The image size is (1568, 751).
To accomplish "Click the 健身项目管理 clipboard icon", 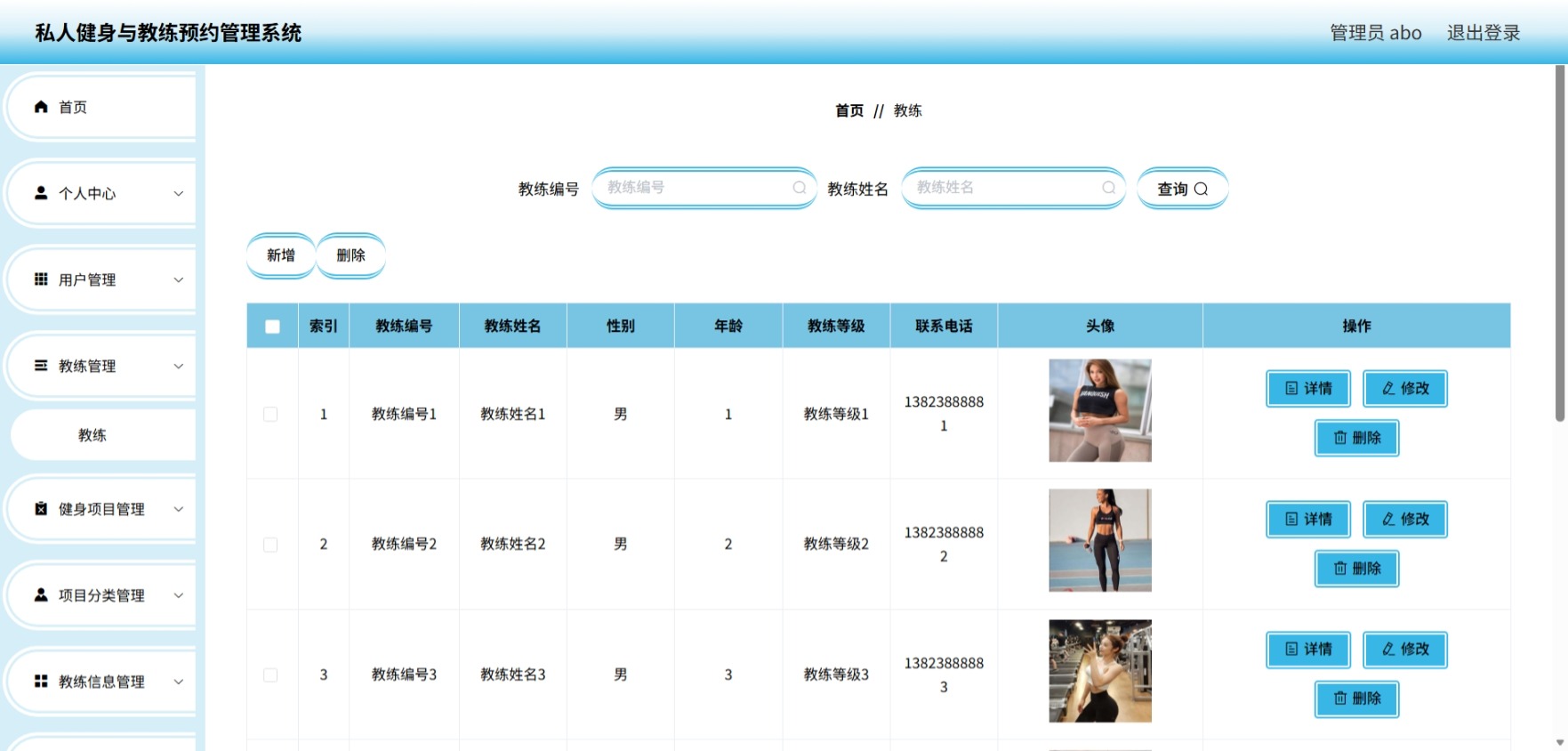I will tap(41, 509).
